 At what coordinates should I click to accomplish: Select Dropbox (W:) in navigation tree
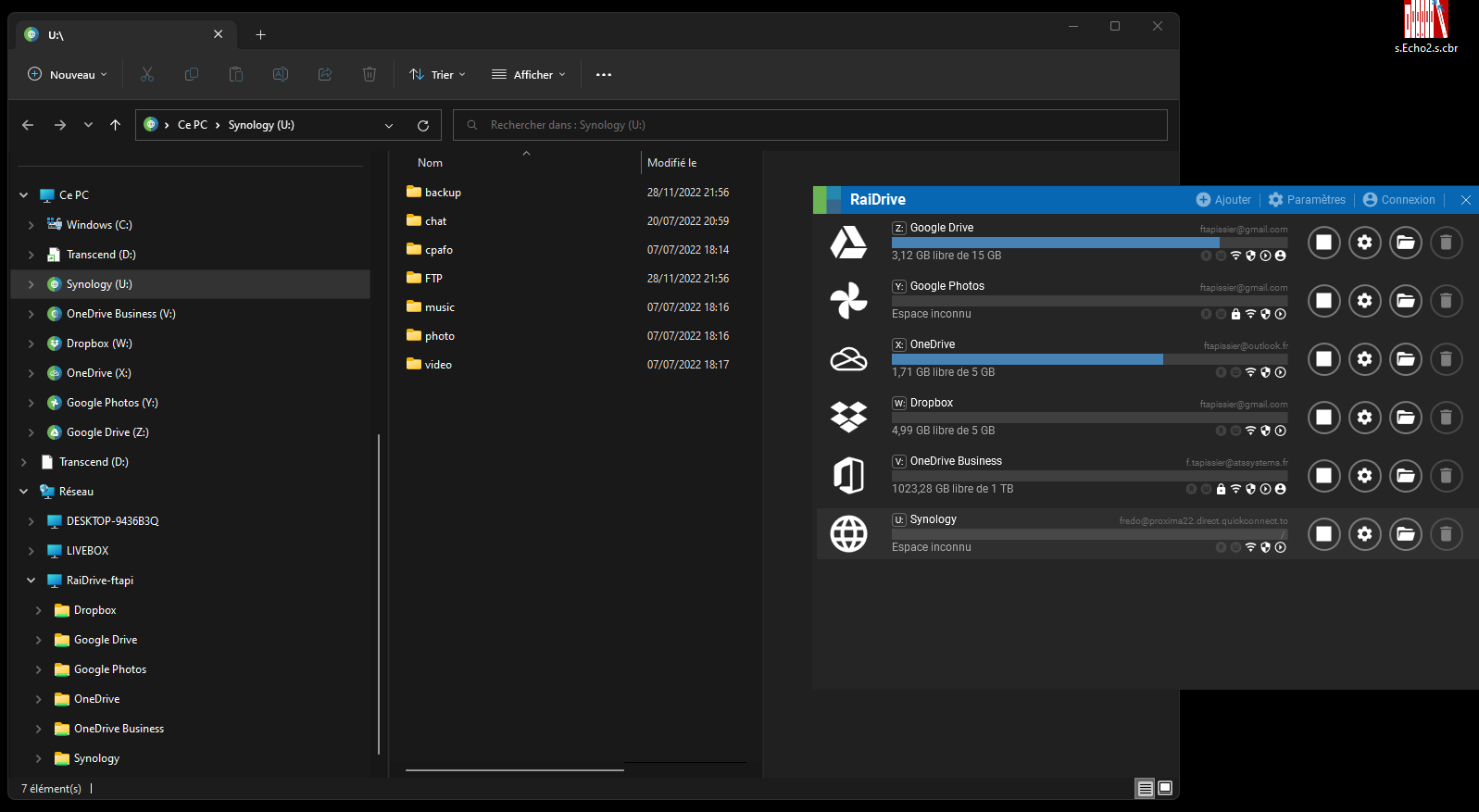click(x=99, y=344)
